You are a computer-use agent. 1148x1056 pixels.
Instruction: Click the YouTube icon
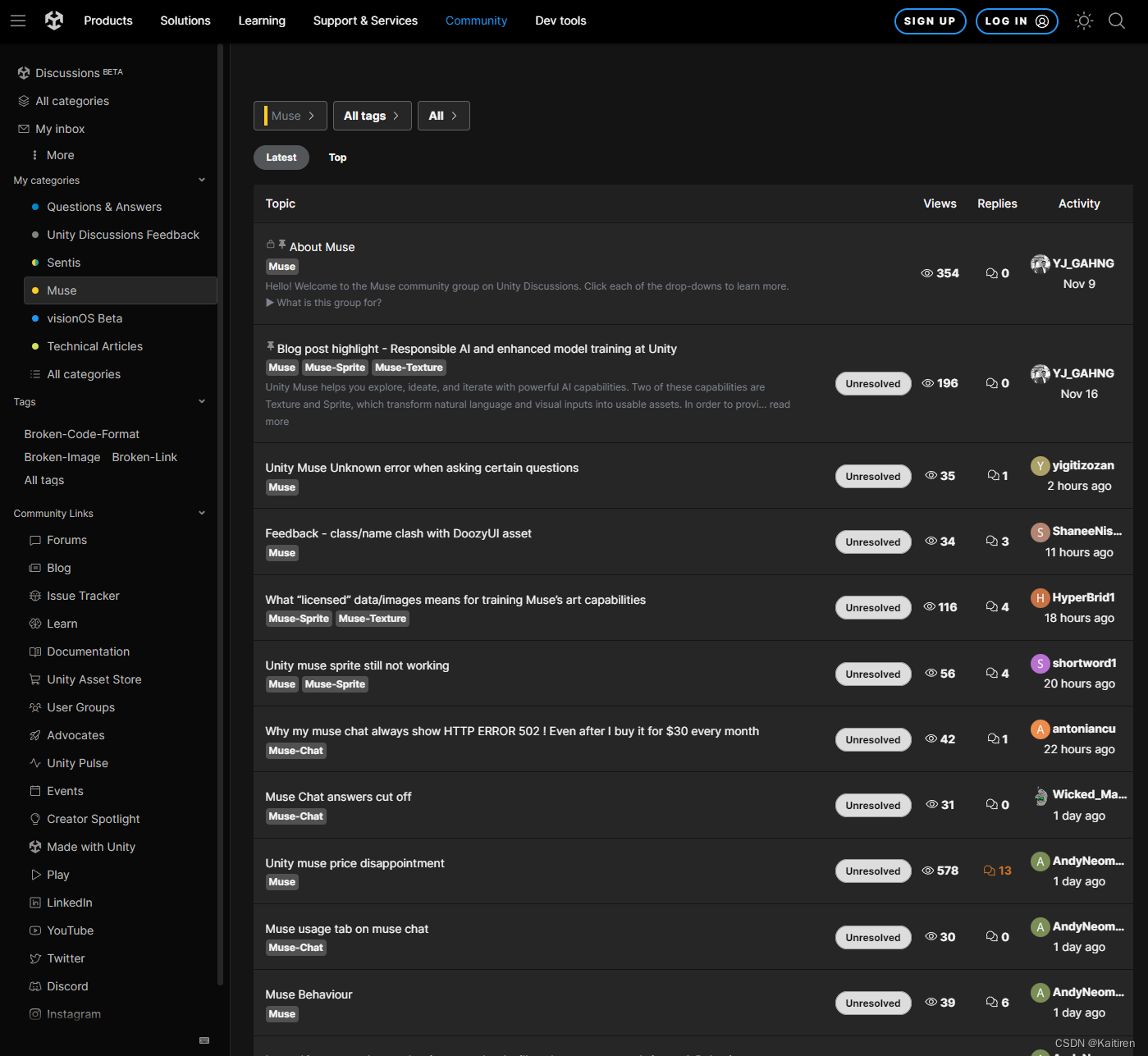tap(35, 930)
